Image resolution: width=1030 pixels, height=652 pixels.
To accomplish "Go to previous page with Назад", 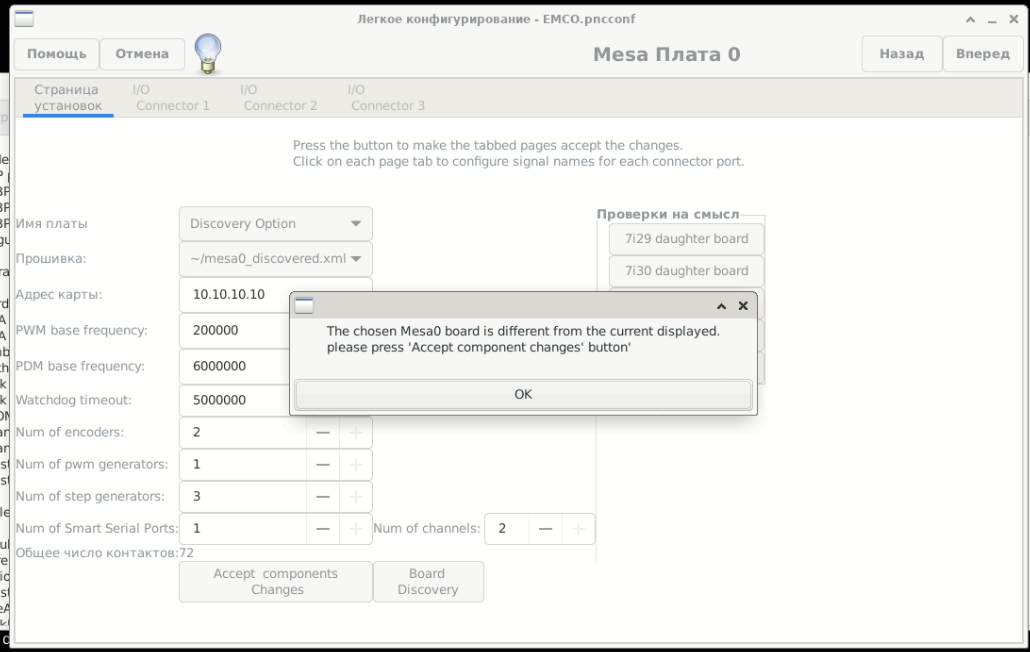I will 901,54.
